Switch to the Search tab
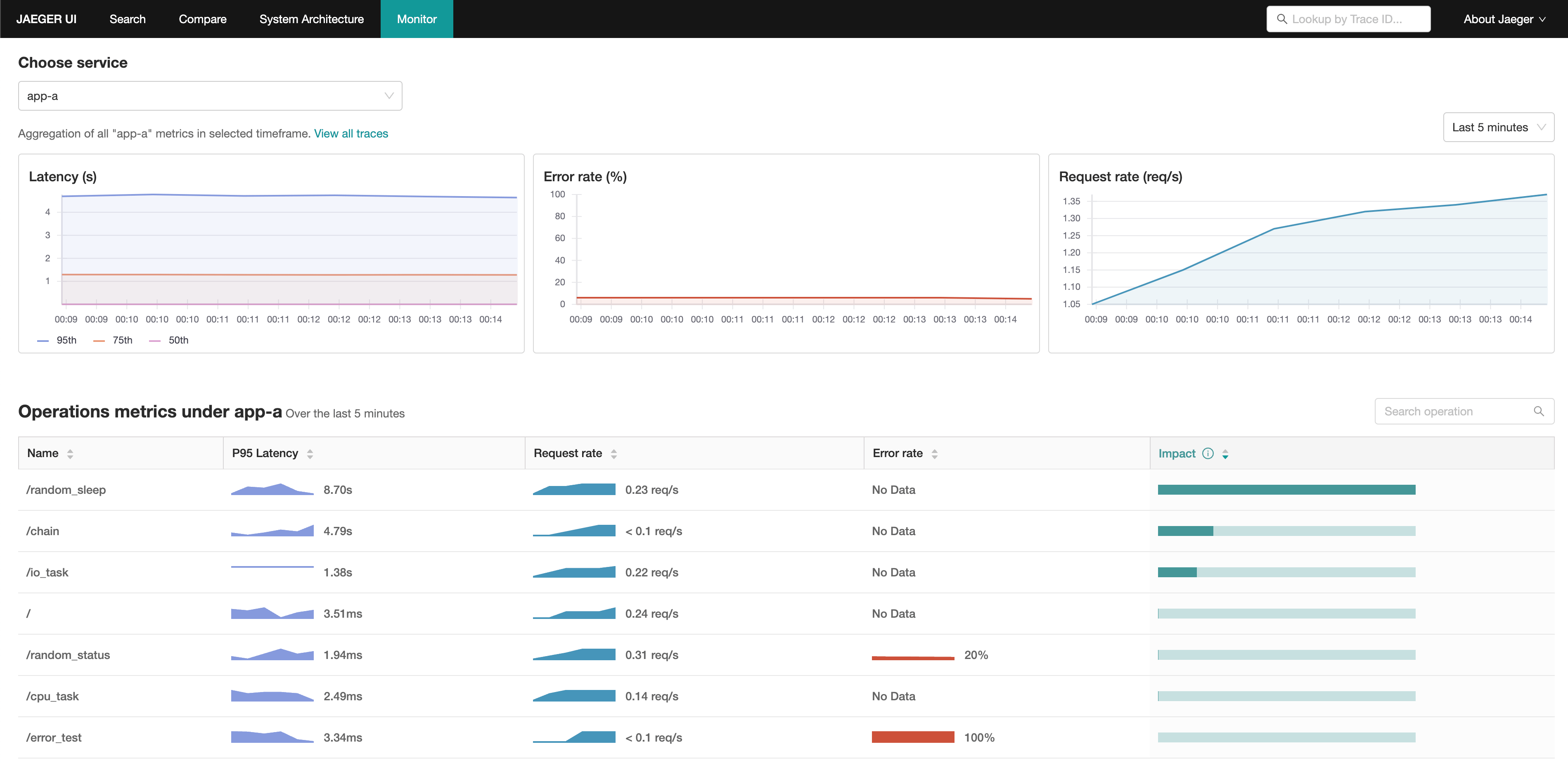 [127, 19]
